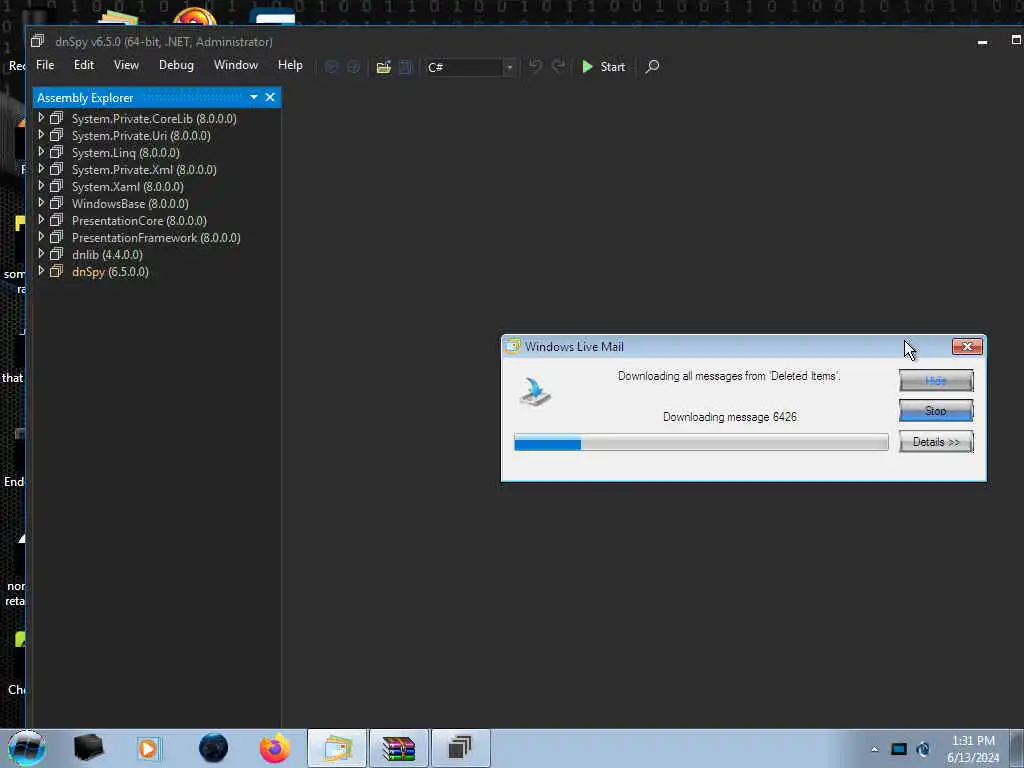Click the Undo arrow icon
This screenshot has height=768, width=1024.
tap(536, 66)
